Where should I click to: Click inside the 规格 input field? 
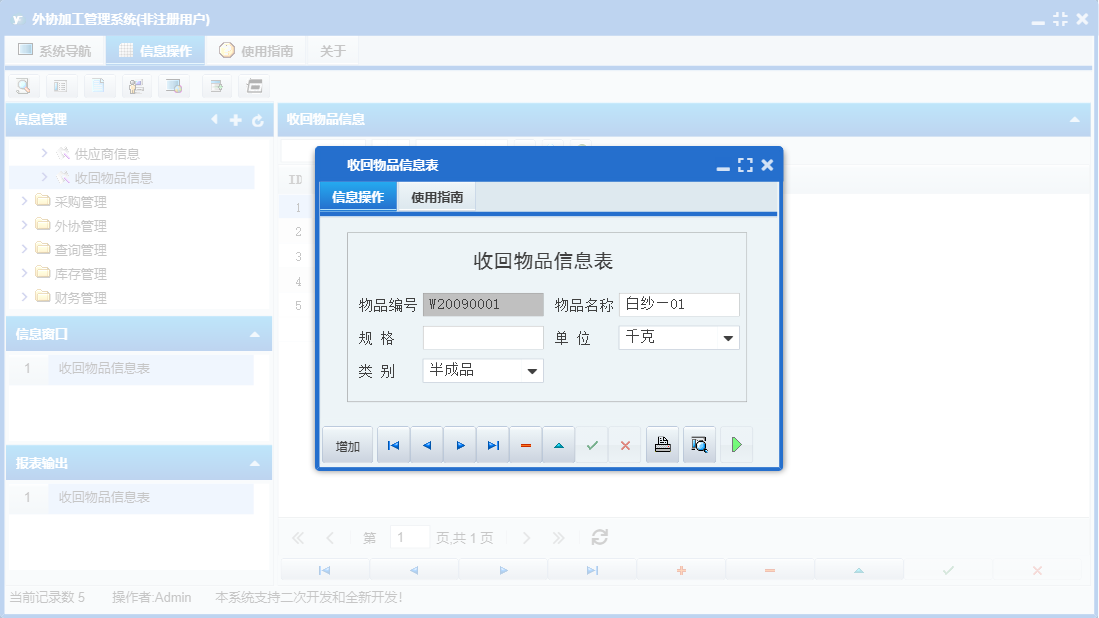pos(483,338)
